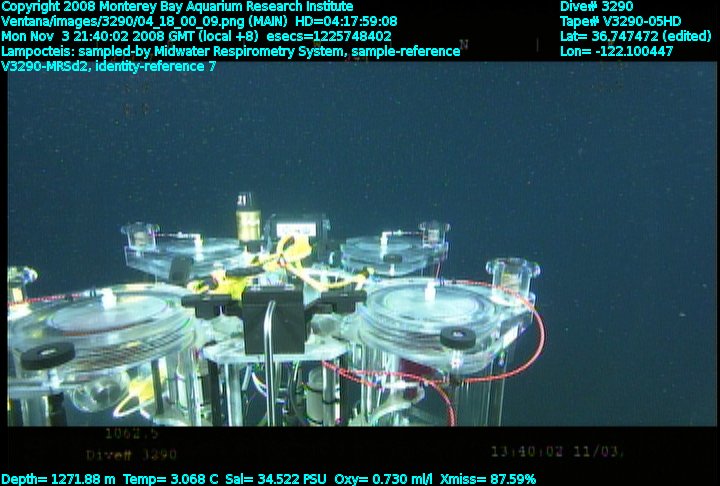720x486 pixels.
Task: Click the Lampocteis sample description text
Action: 231,51
